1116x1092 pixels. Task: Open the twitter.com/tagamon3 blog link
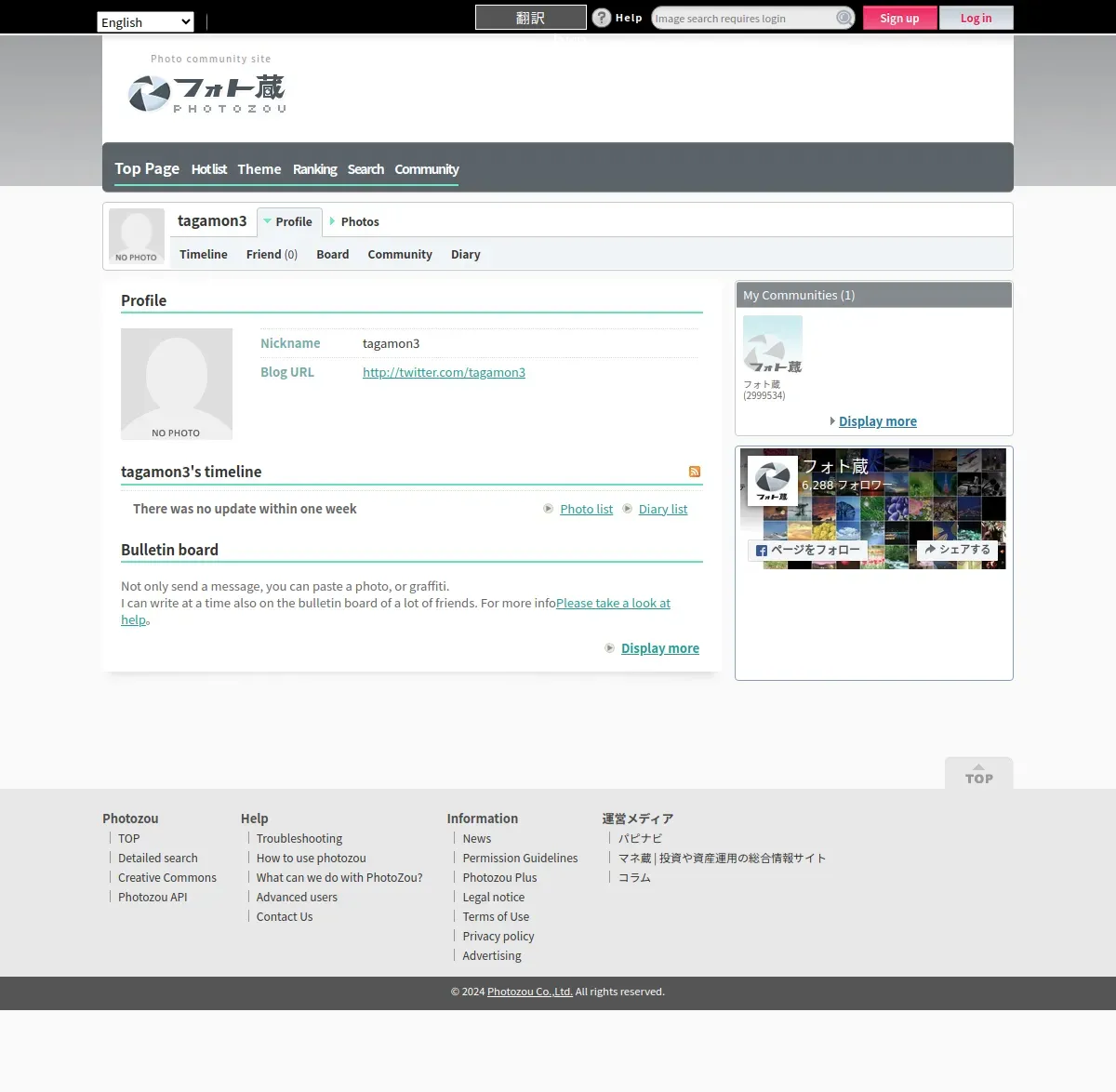(444, 372)
